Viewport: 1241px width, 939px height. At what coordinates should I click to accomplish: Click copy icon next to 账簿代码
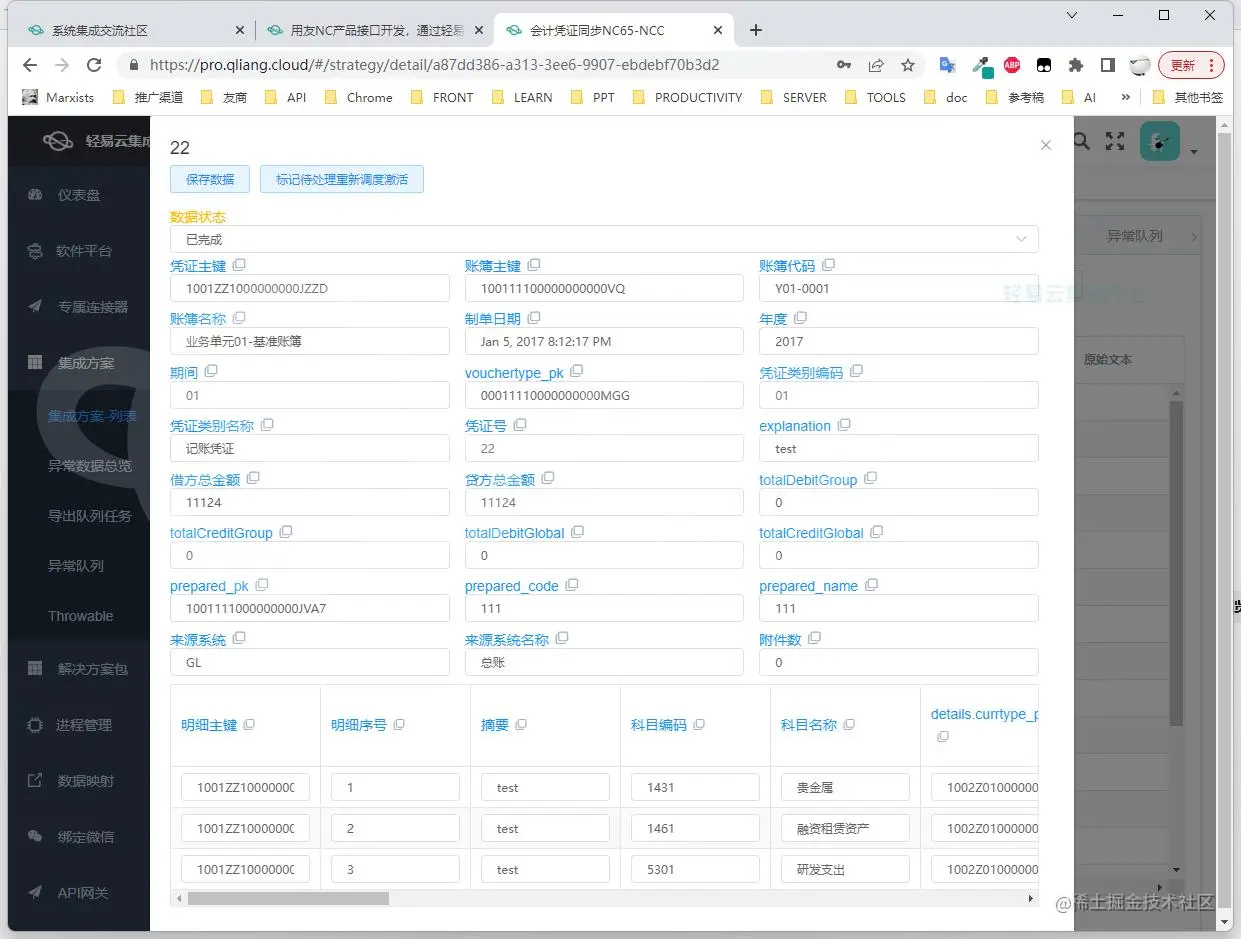point(828,265)
